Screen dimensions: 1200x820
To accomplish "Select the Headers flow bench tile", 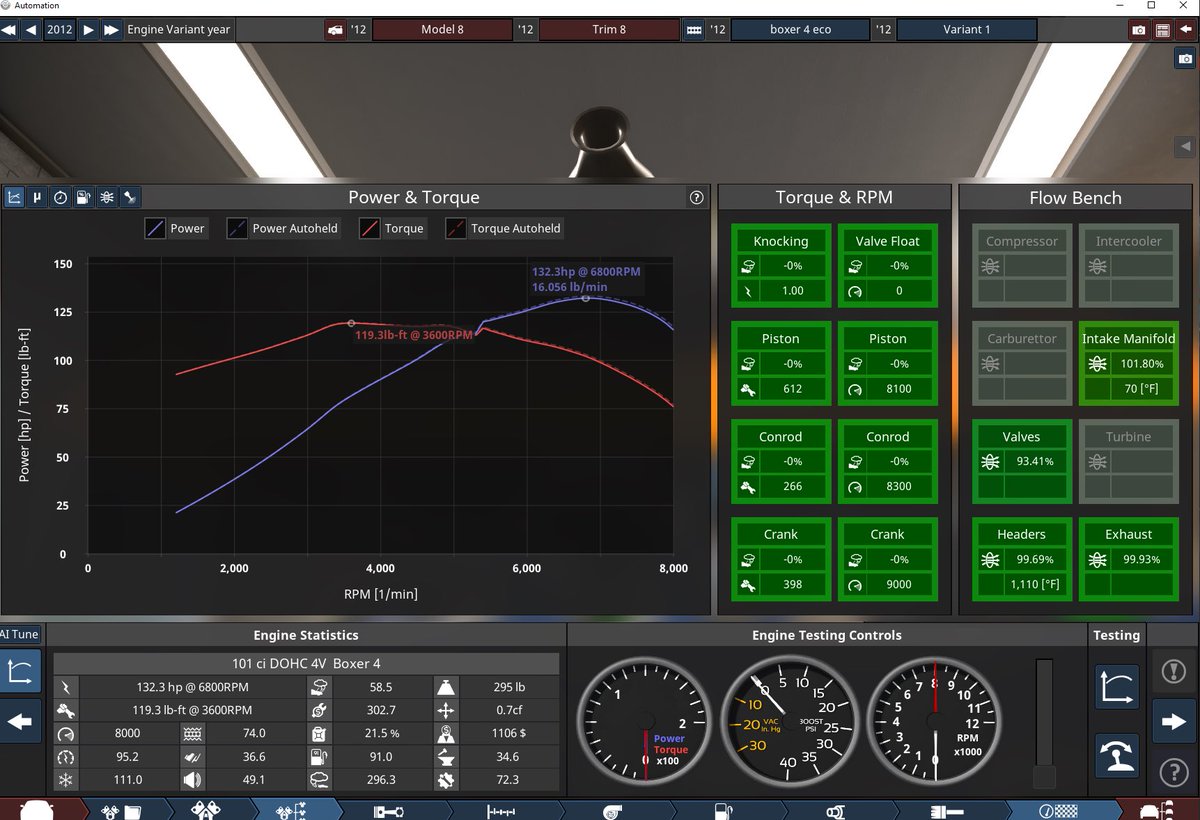I will (x=1021, y=559).
